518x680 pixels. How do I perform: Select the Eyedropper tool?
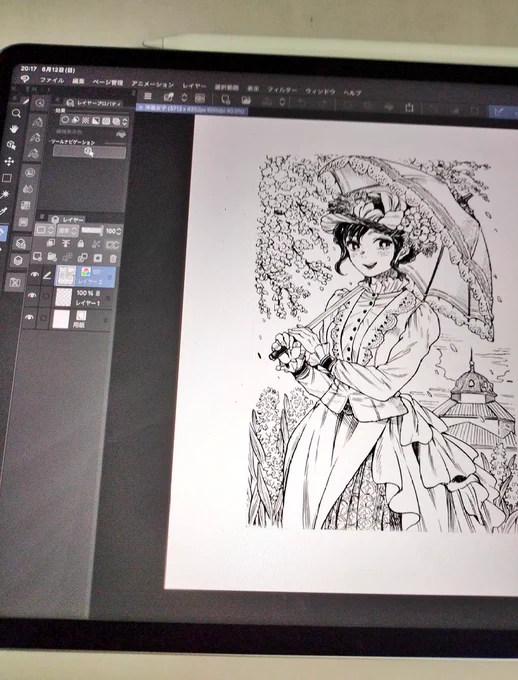3,211
